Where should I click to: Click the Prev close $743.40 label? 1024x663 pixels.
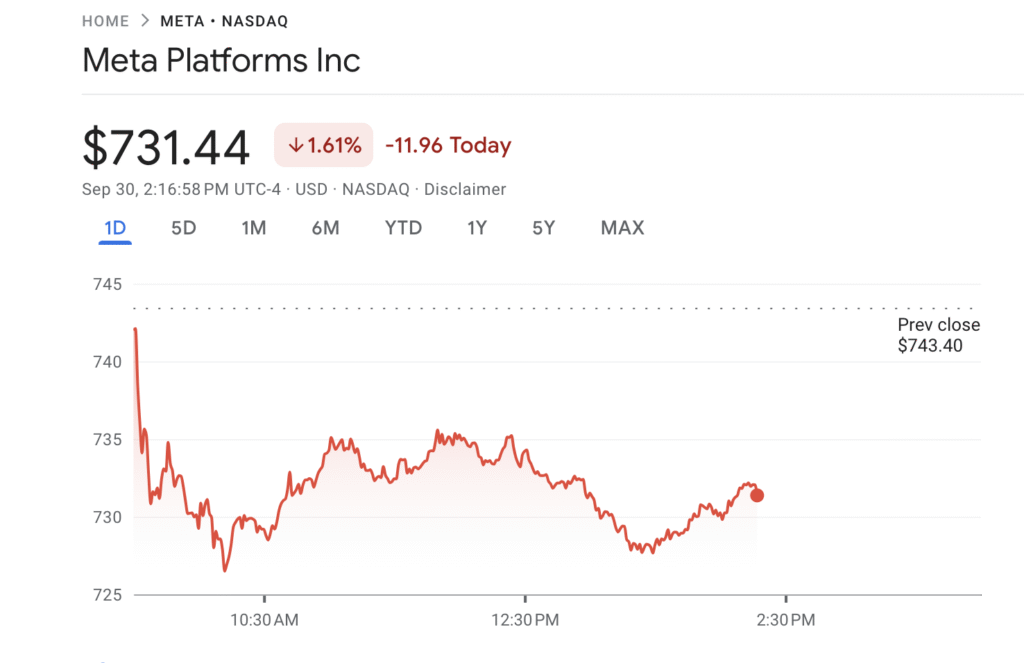coord(937,335)
